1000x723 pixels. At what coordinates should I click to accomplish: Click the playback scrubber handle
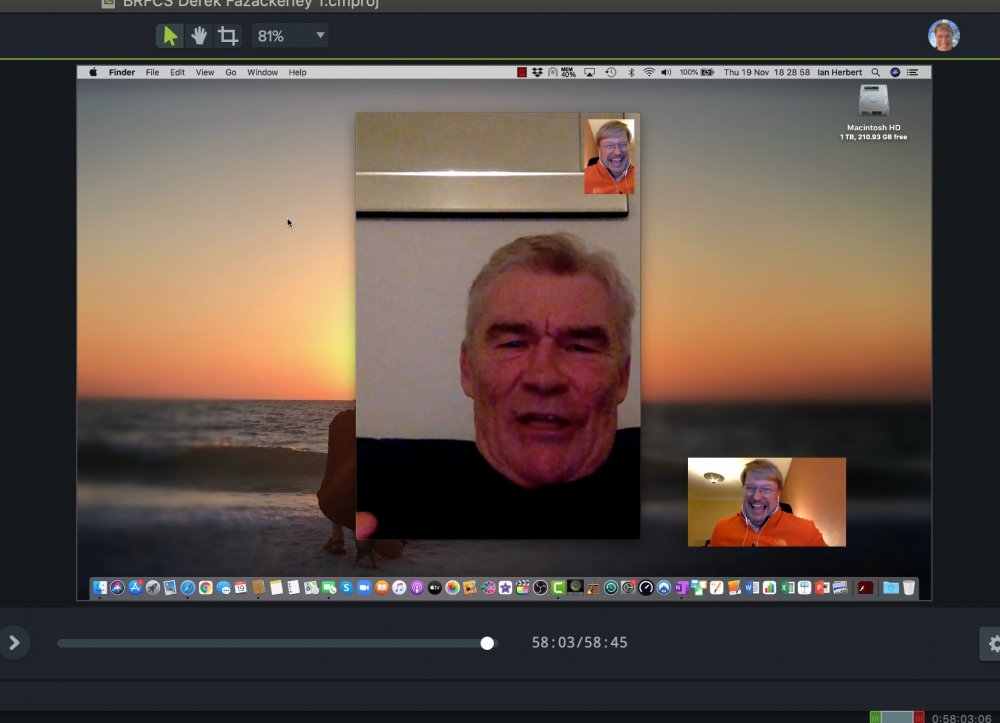pyautogui.click(x=487, y=643)
